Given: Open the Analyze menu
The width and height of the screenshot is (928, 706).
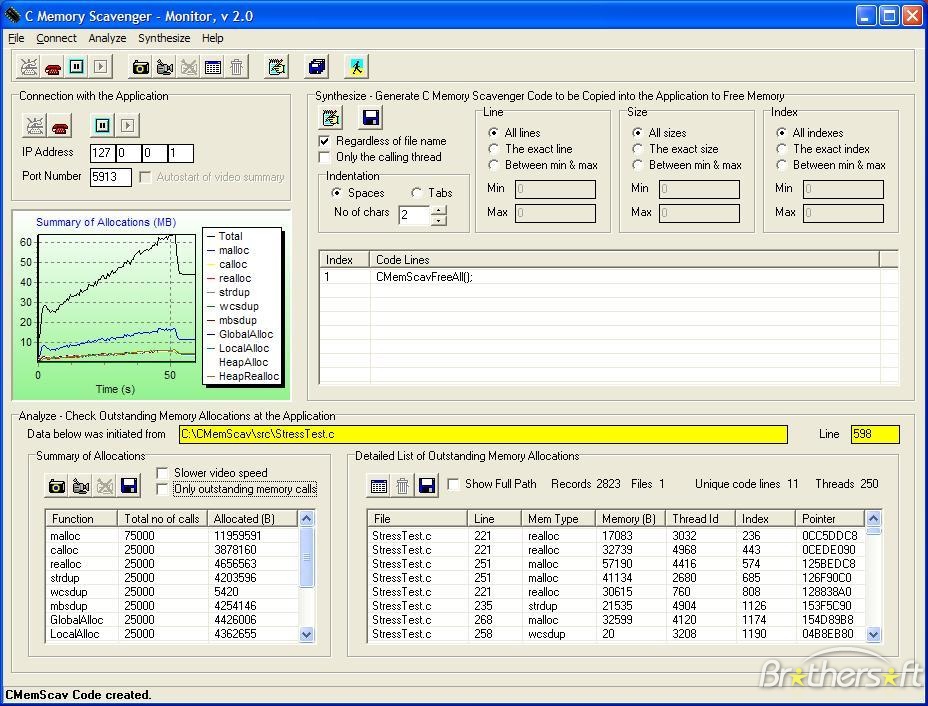Looking at the screenshot, I should [x=107, y=38].
